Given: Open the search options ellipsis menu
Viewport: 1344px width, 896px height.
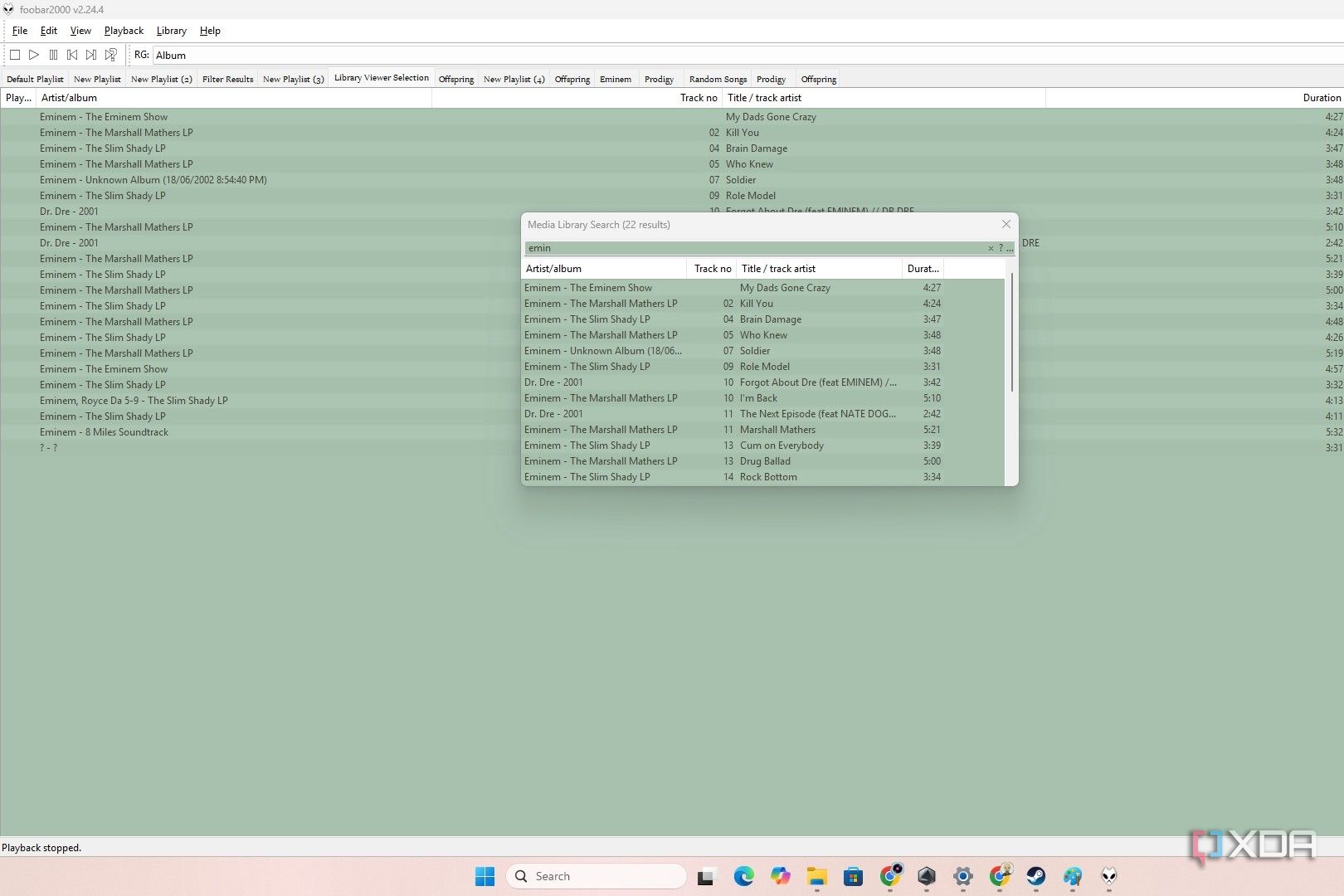Looking at the screenshot, I should tap(1010, 248).
